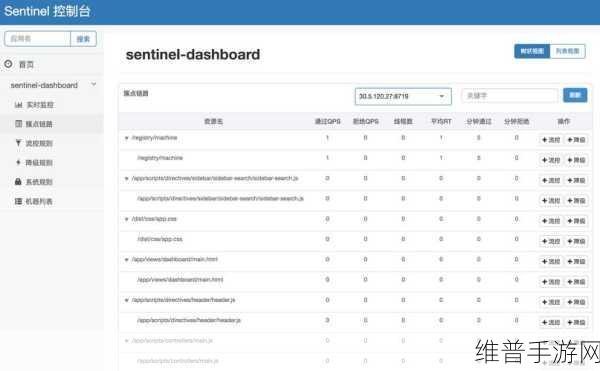Add 降级 rule for top-level /dist/css/app.css

576,221
